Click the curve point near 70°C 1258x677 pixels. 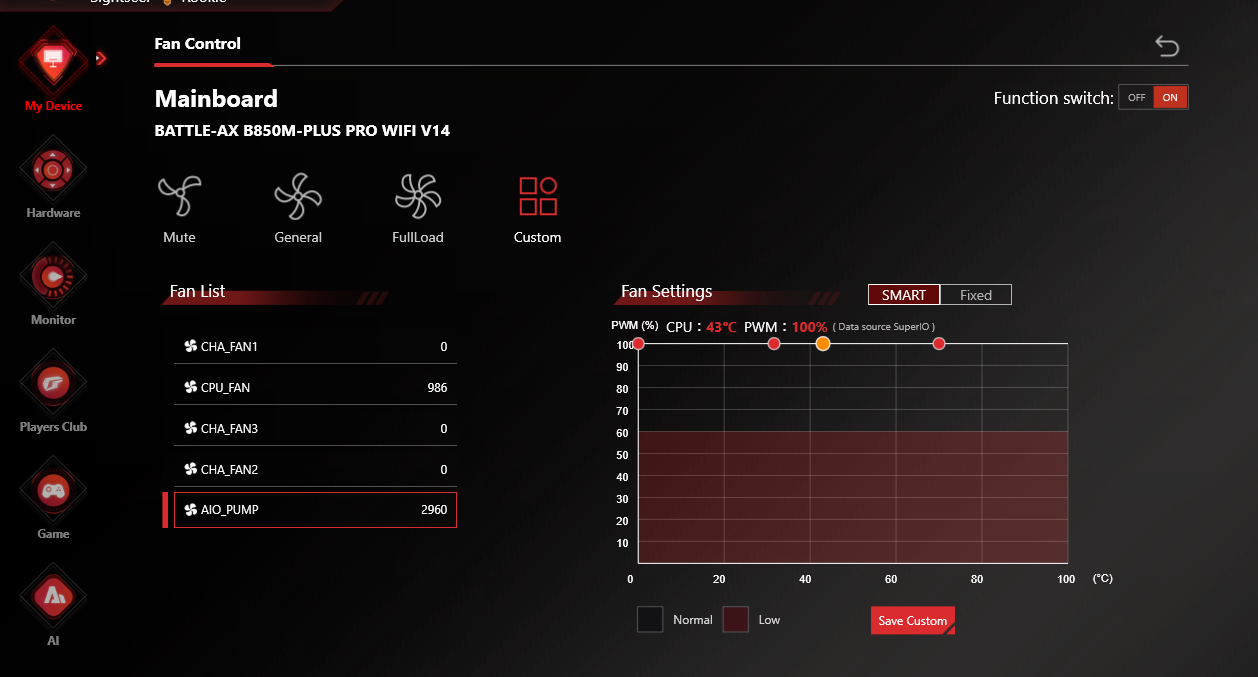[939, 344]
